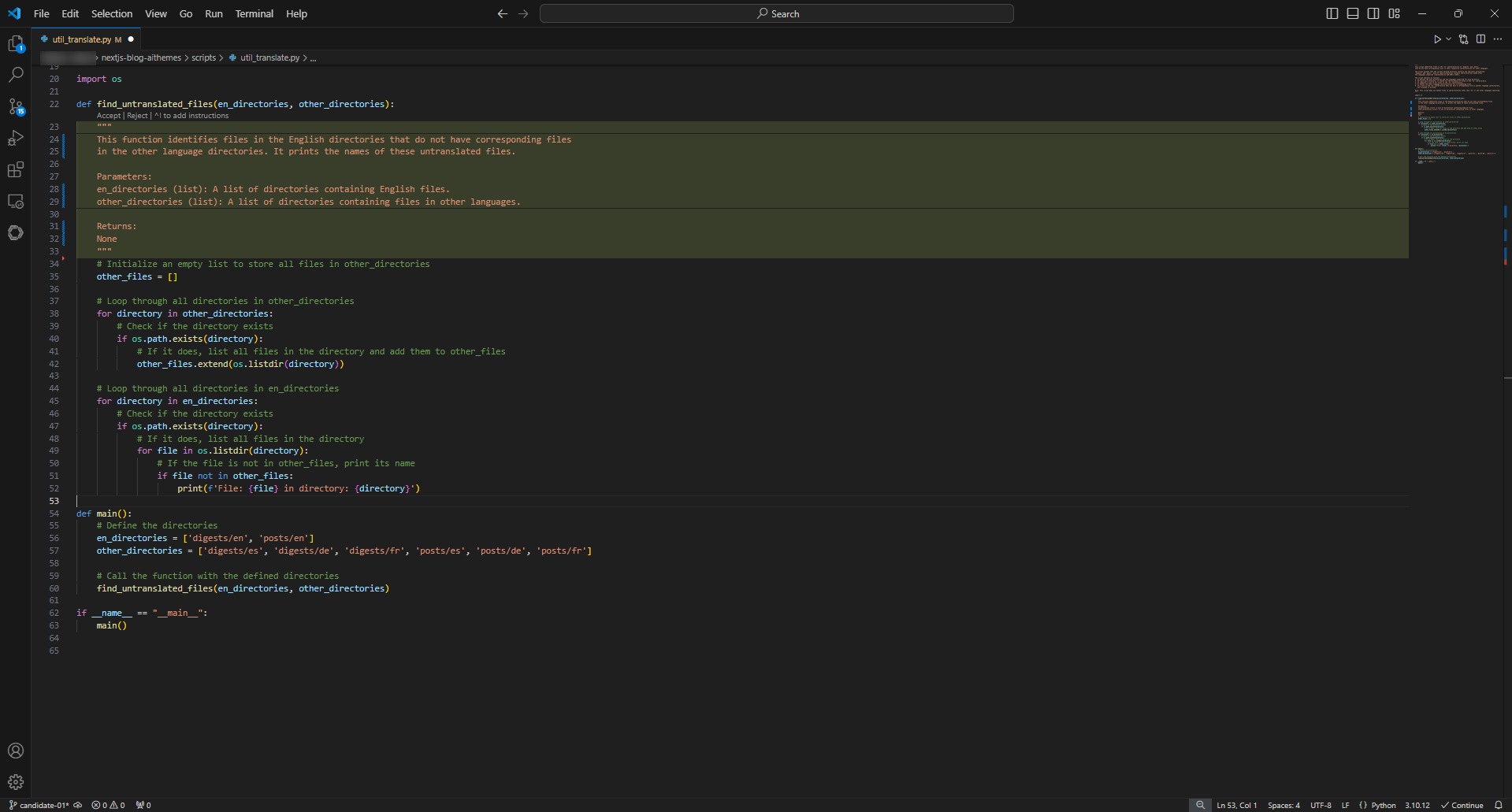Image resolution: width=1512 pixels, height=812 pixels.
Task: Click the notifications bell in status bar
Action: (1499, 805)
